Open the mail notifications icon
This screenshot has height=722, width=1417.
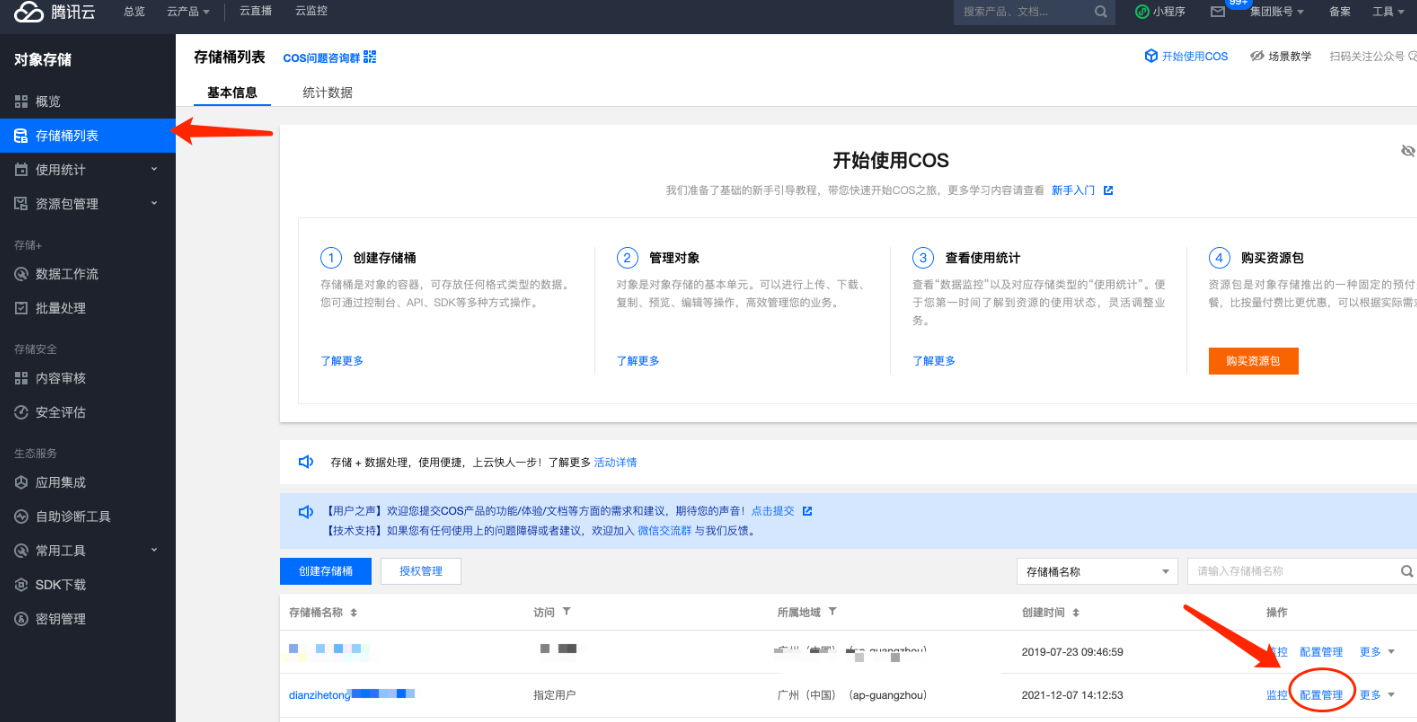click(1217, 12)
